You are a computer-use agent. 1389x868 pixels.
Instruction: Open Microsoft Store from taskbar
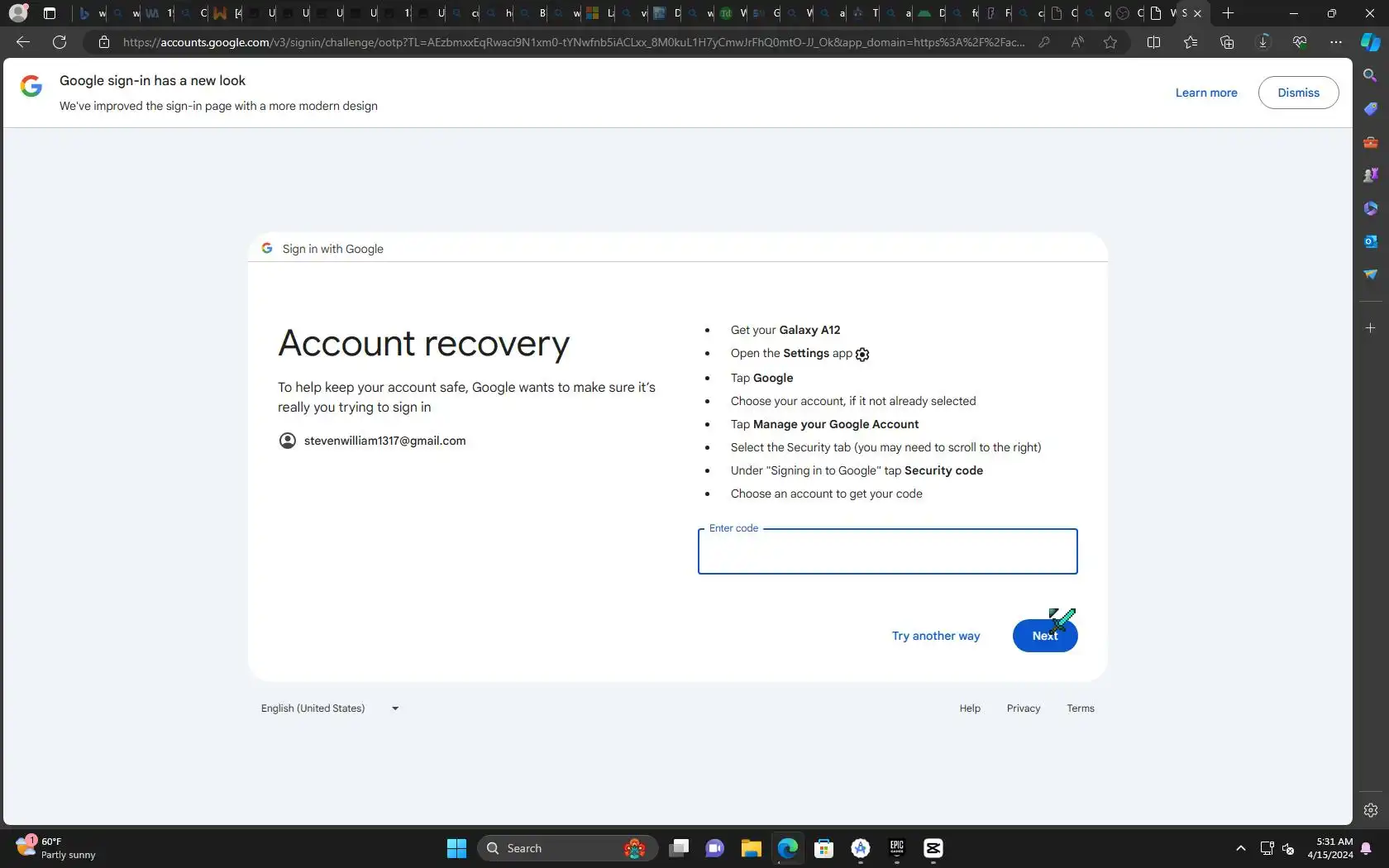click(823, 848)
